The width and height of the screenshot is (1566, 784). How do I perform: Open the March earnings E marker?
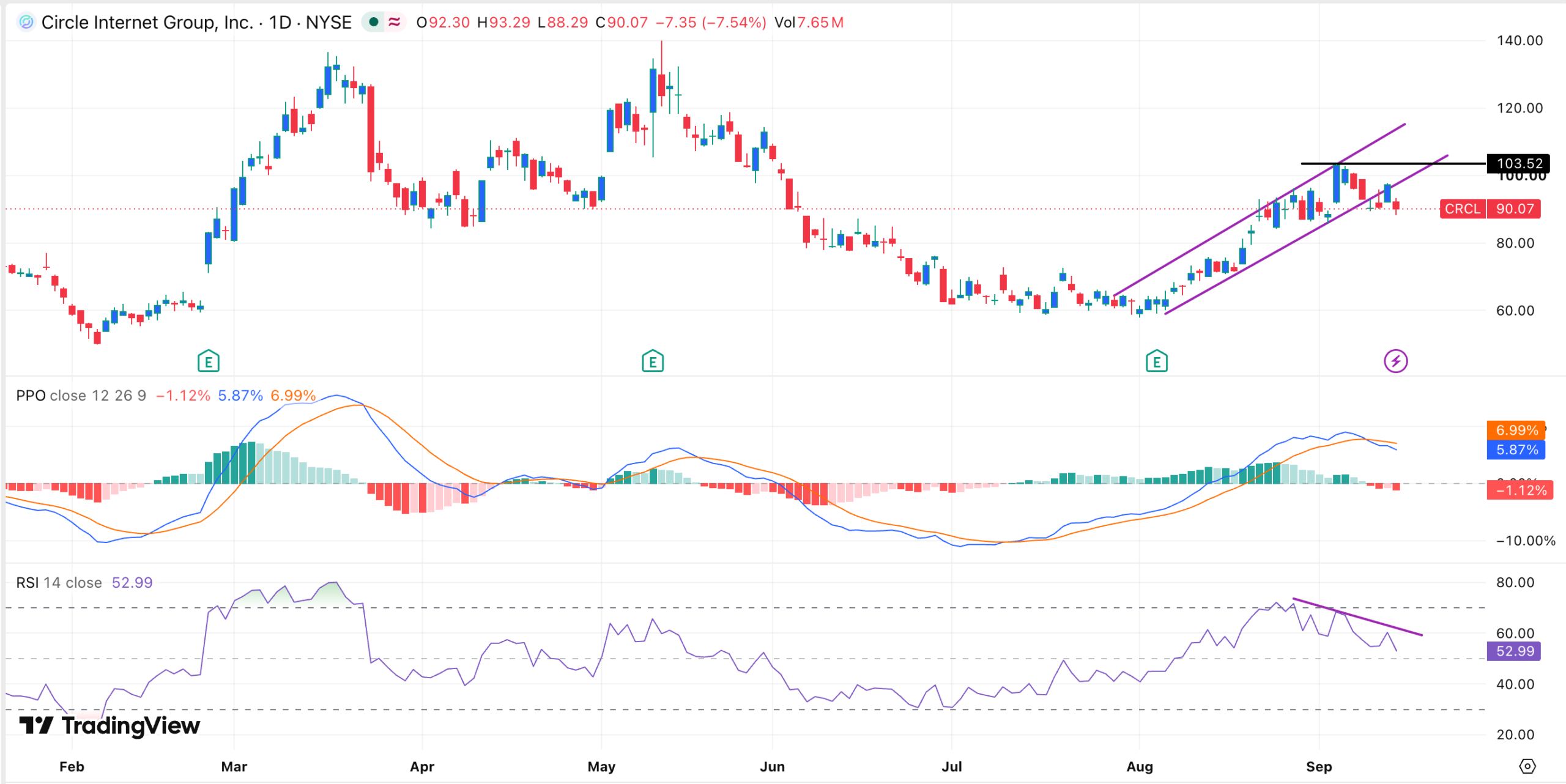point(209,361)
